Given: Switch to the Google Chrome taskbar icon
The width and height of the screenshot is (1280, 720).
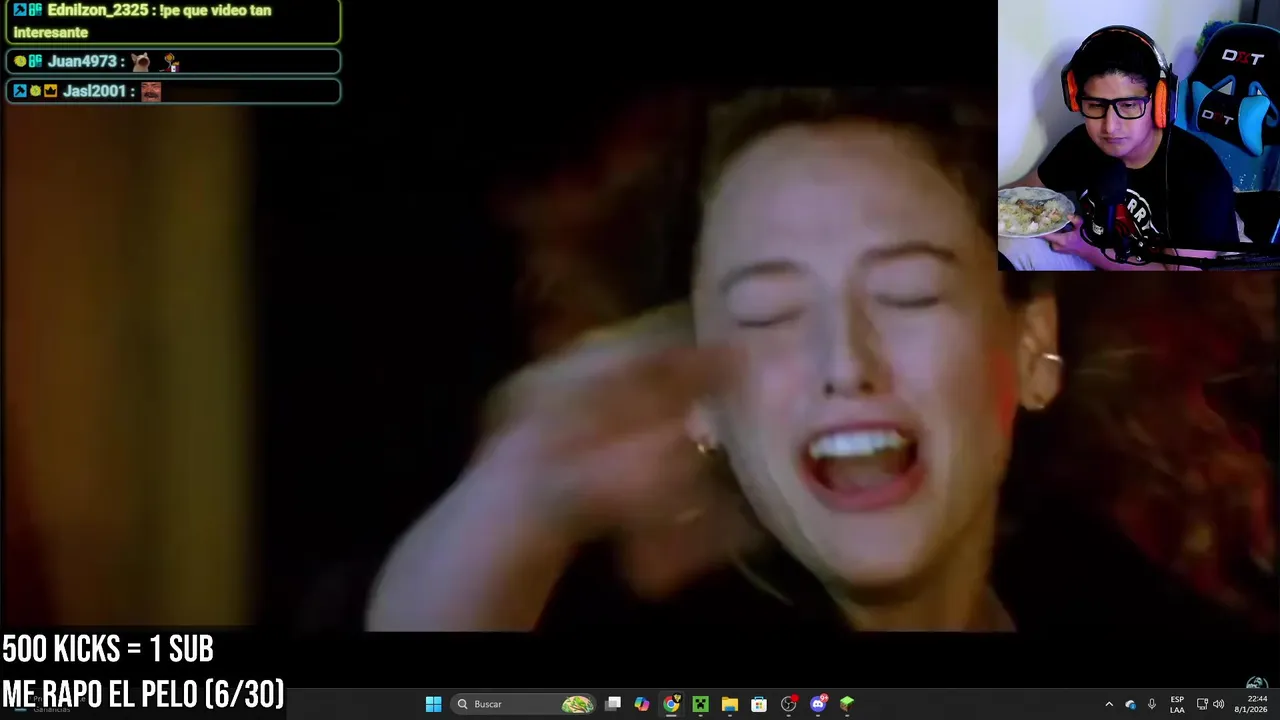Looking at the screenshot, I should [x=671, y=704].
